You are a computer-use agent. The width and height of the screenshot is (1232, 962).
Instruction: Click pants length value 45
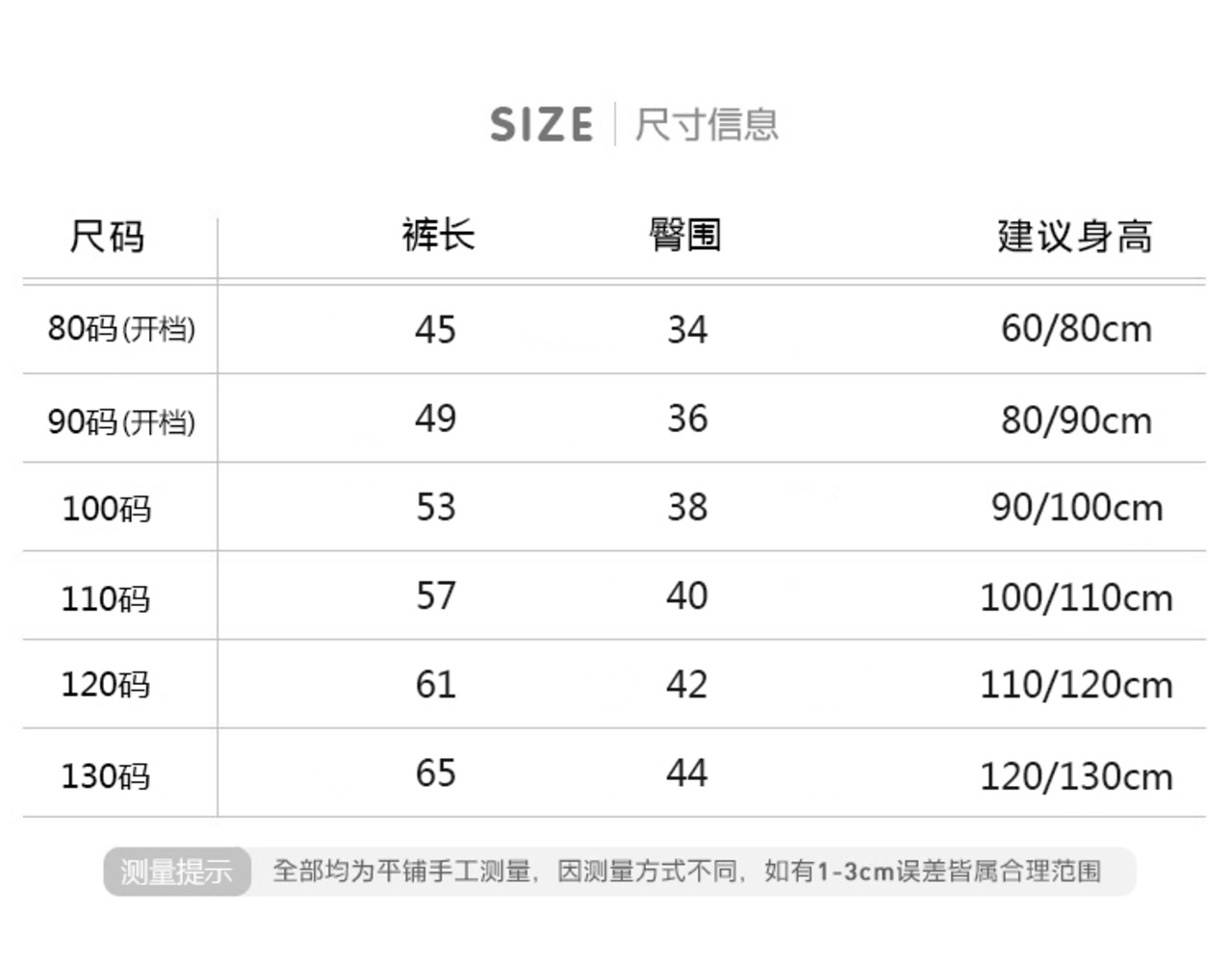pos(435,330)
